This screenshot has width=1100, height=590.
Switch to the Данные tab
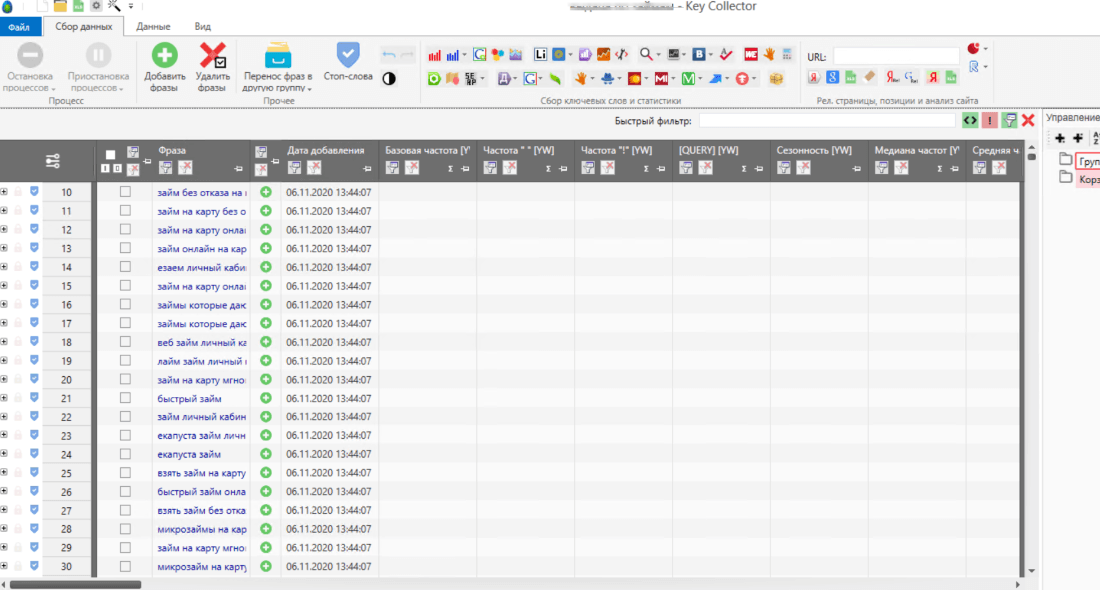pyautogui.click(x=153, y=26)
